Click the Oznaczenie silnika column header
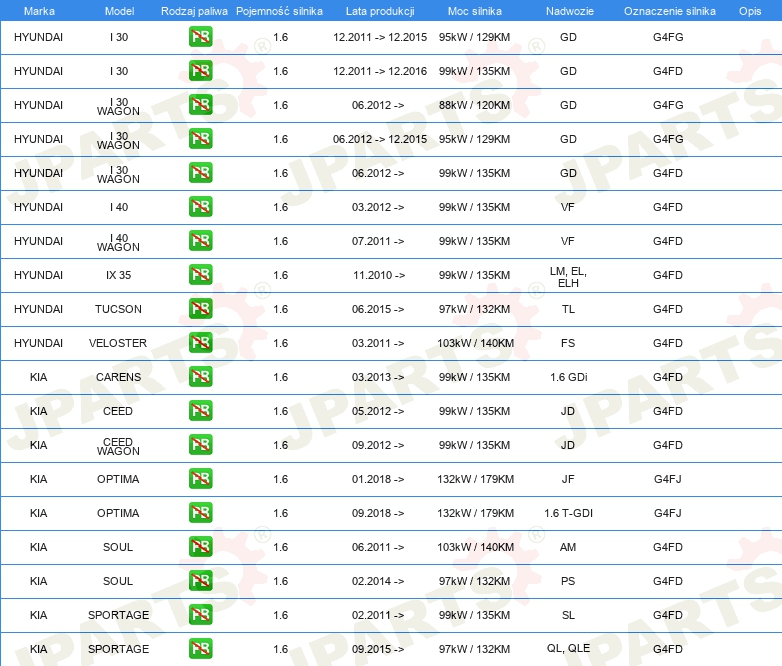This screenshot has width=782, height=666. coord(669,11)
